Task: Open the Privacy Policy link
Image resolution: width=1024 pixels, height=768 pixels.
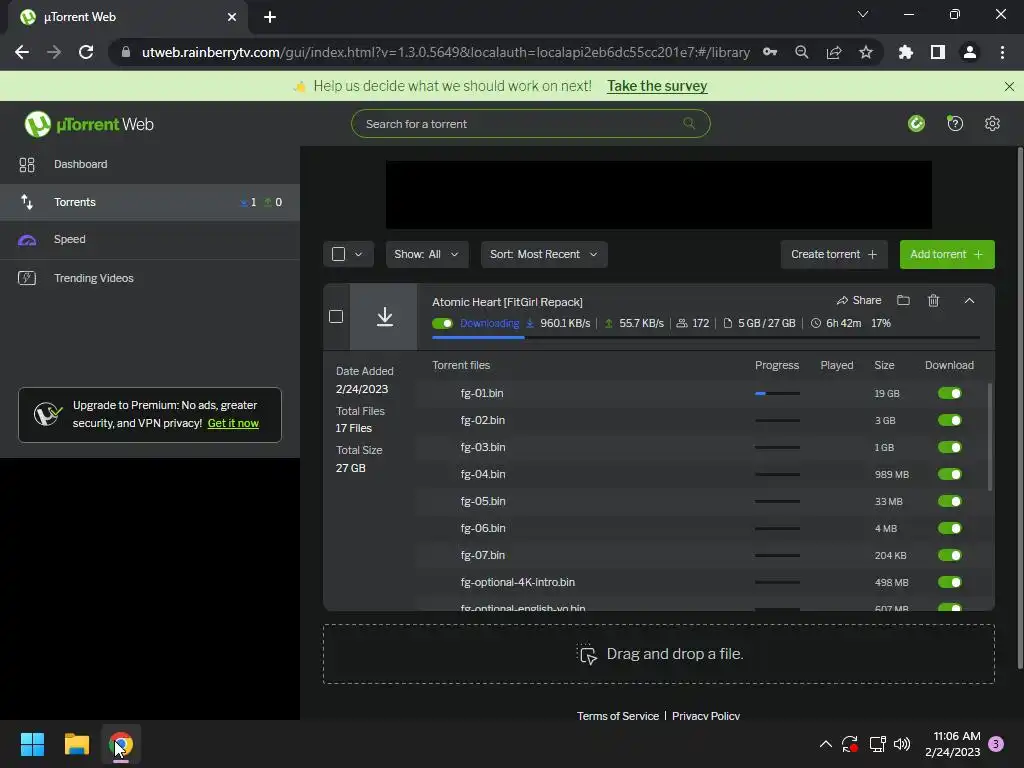Action: click(706, 716)
